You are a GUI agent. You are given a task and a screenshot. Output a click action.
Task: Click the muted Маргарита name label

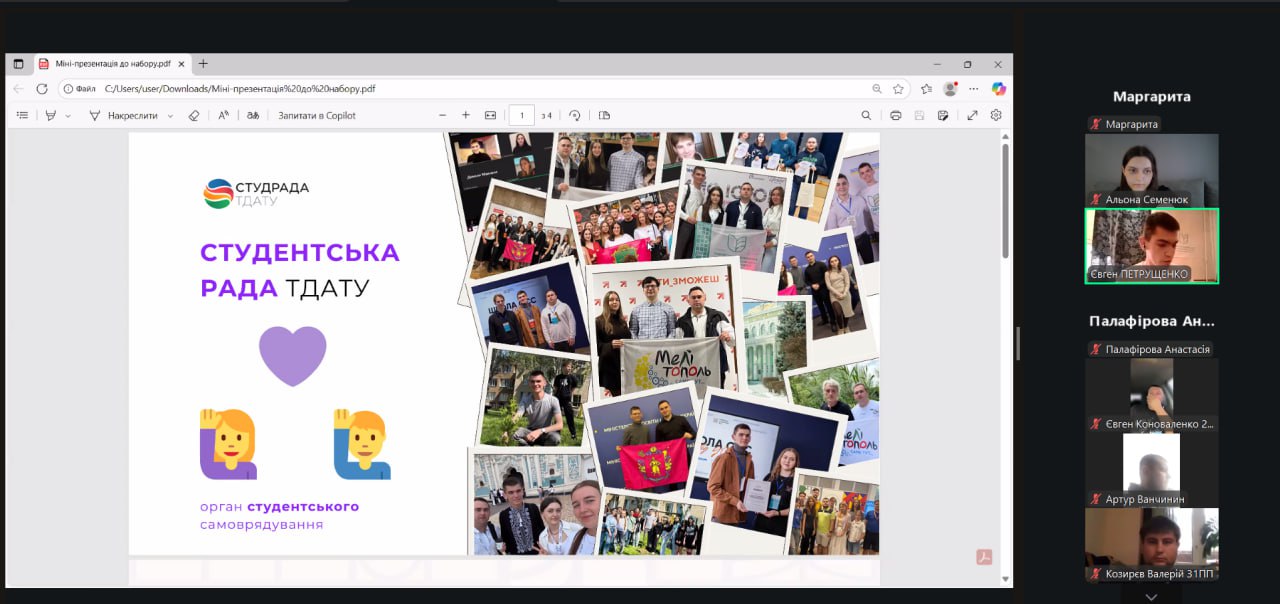[1125, 124]
